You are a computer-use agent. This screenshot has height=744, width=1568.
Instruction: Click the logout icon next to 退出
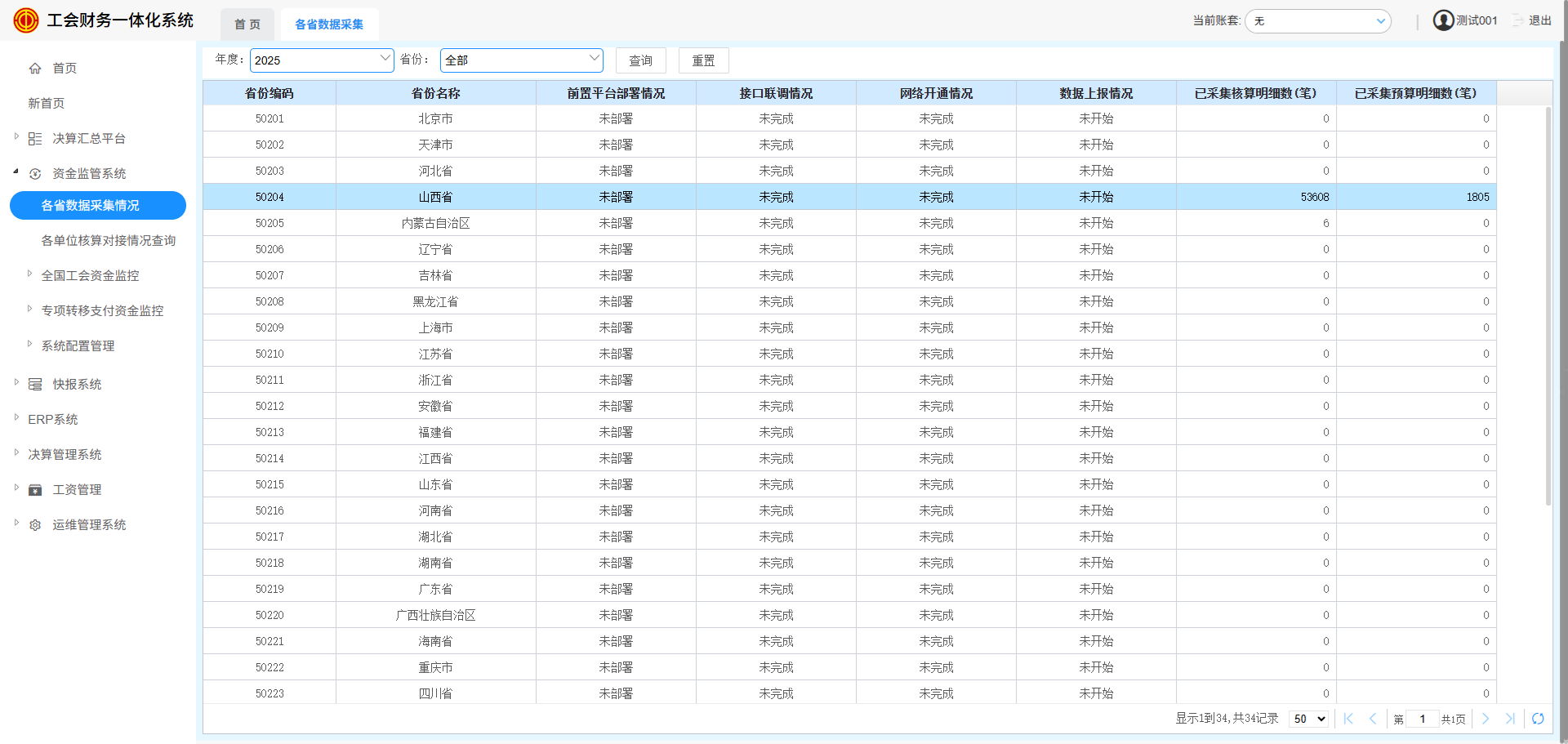point(1518,20)
